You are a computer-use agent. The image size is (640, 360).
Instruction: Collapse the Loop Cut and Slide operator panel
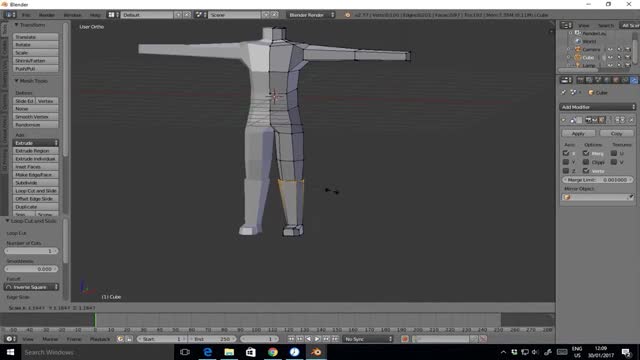[7, 221]
